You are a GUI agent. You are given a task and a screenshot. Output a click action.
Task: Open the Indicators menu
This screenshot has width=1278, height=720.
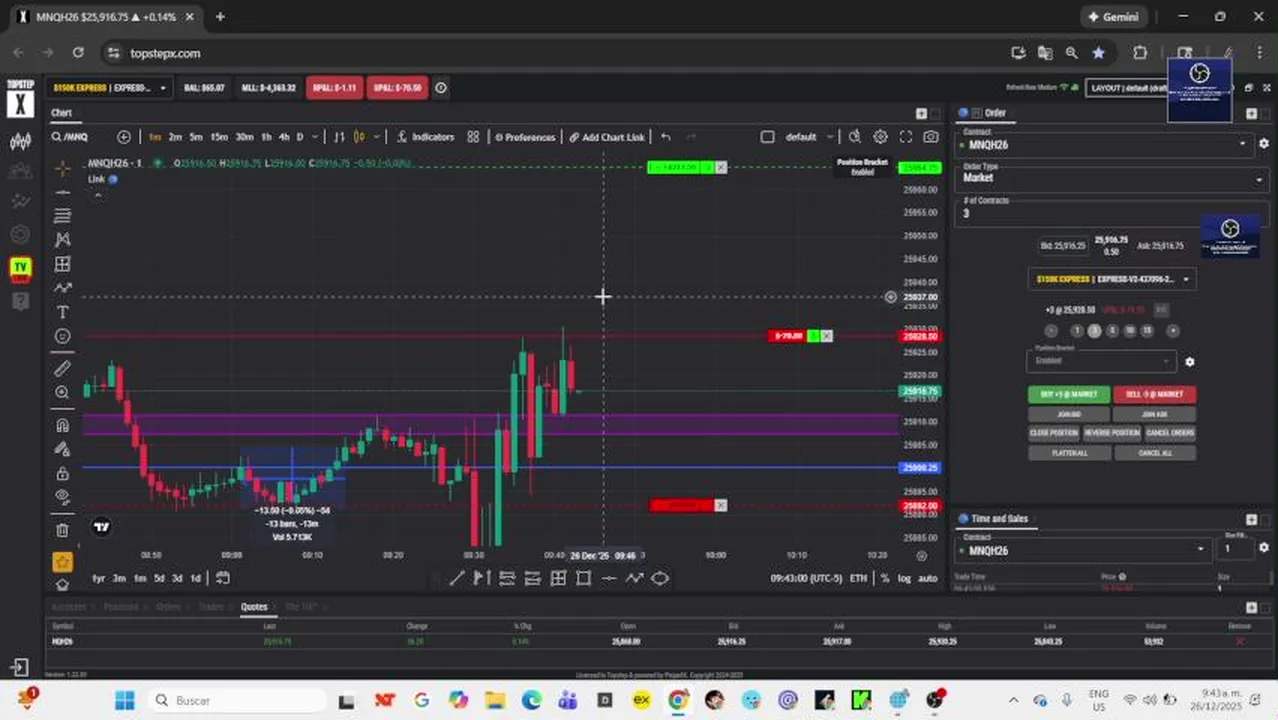425,137
